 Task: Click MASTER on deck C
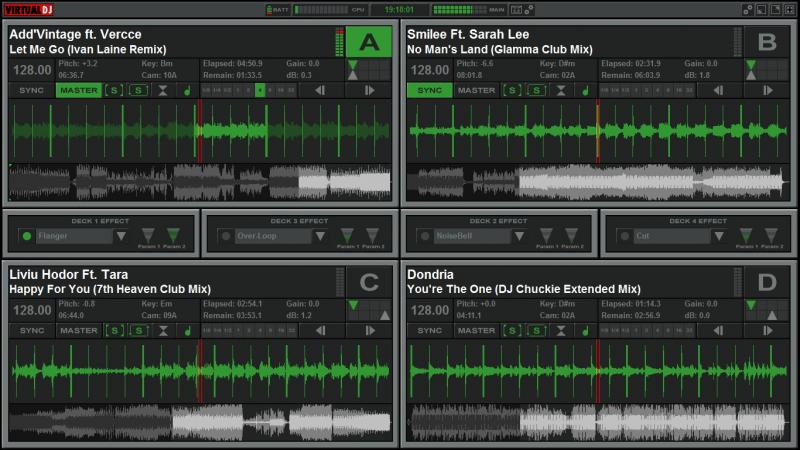[79, 331]
